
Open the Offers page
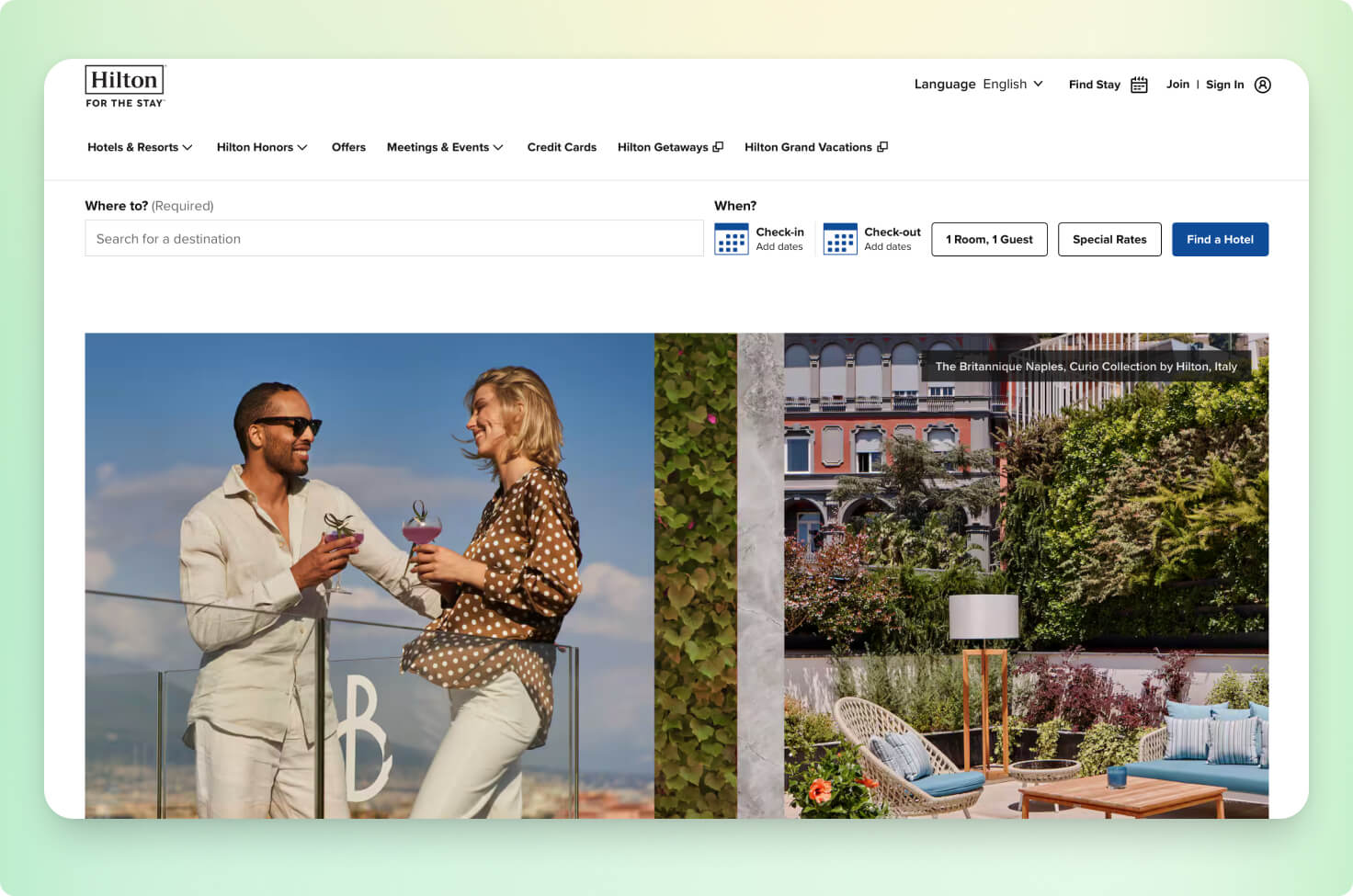pyautogui.click(x=348, y=147)
